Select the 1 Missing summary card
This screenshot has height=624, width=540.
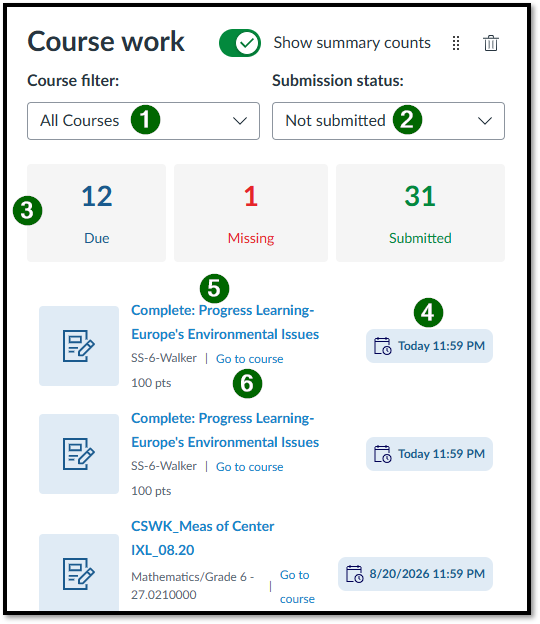tap(251, 213)
